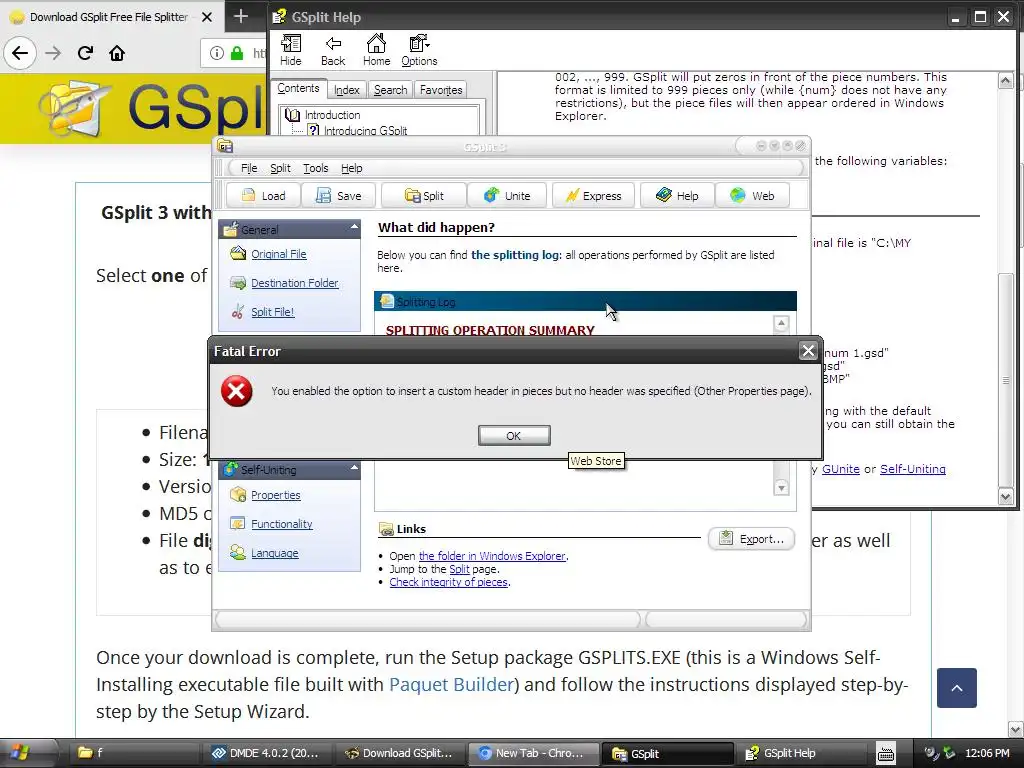This screenshot has height=768, width=1024.
Task: Open the File menu in GSplit
Action: click(x=249, y=168)
